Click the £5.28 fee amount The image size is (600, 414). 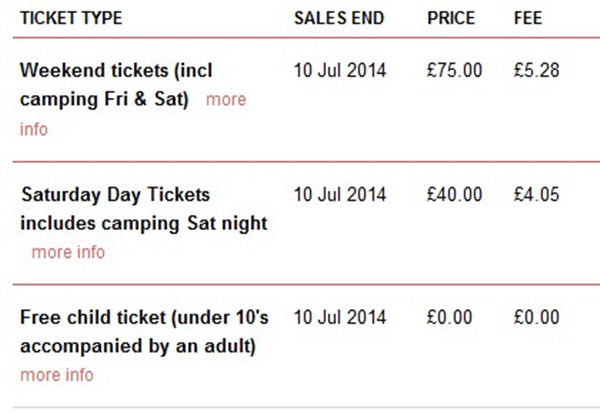click(536, 70)
